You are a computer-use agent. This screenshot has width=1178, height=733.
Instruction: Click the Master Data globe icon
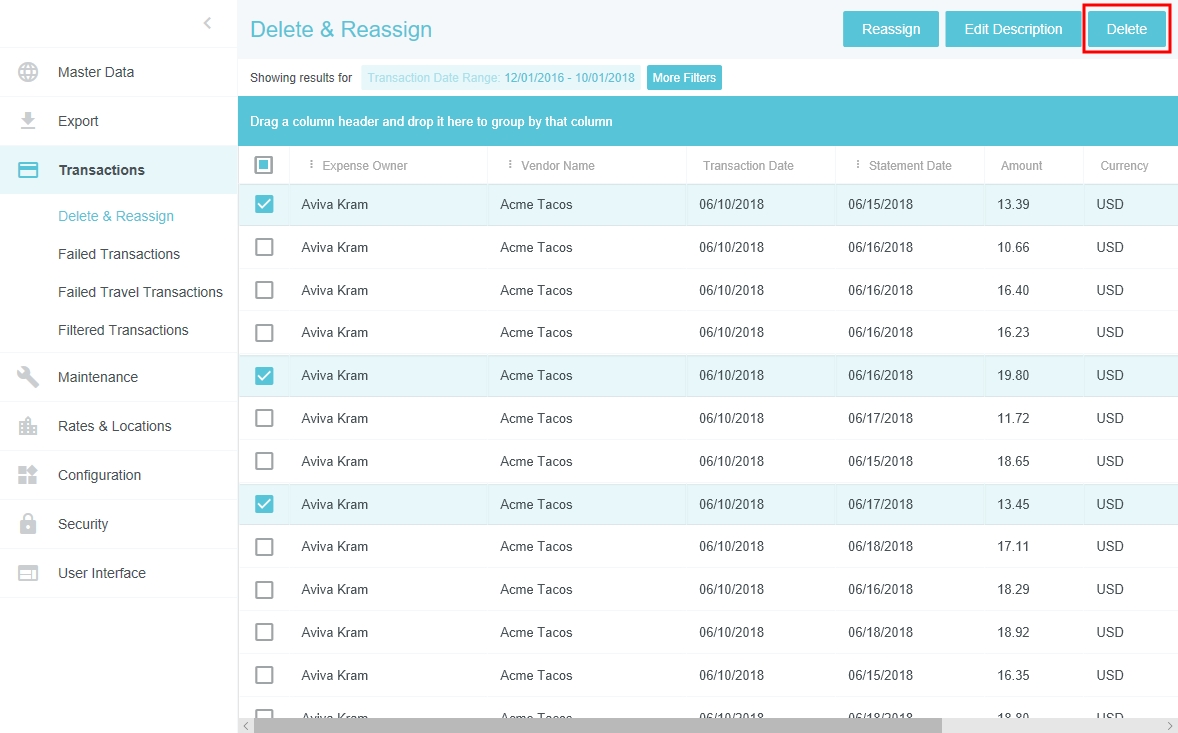[28, 72]
